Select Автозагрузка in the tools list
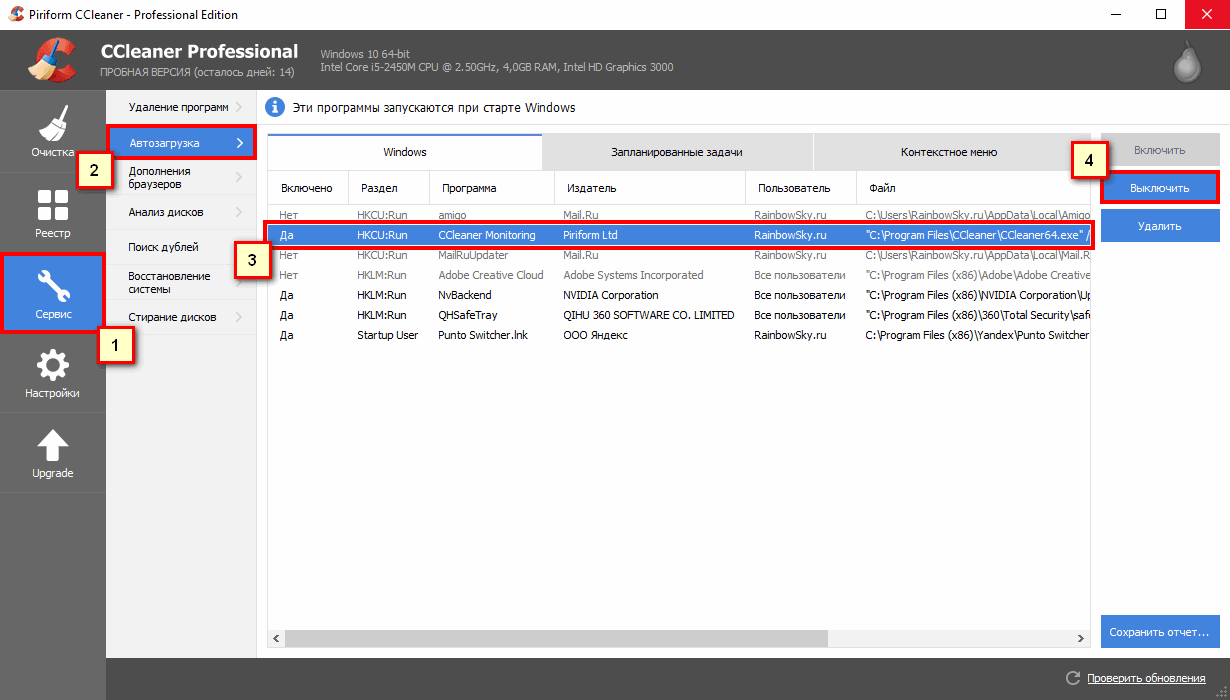 tap(181, 143)
